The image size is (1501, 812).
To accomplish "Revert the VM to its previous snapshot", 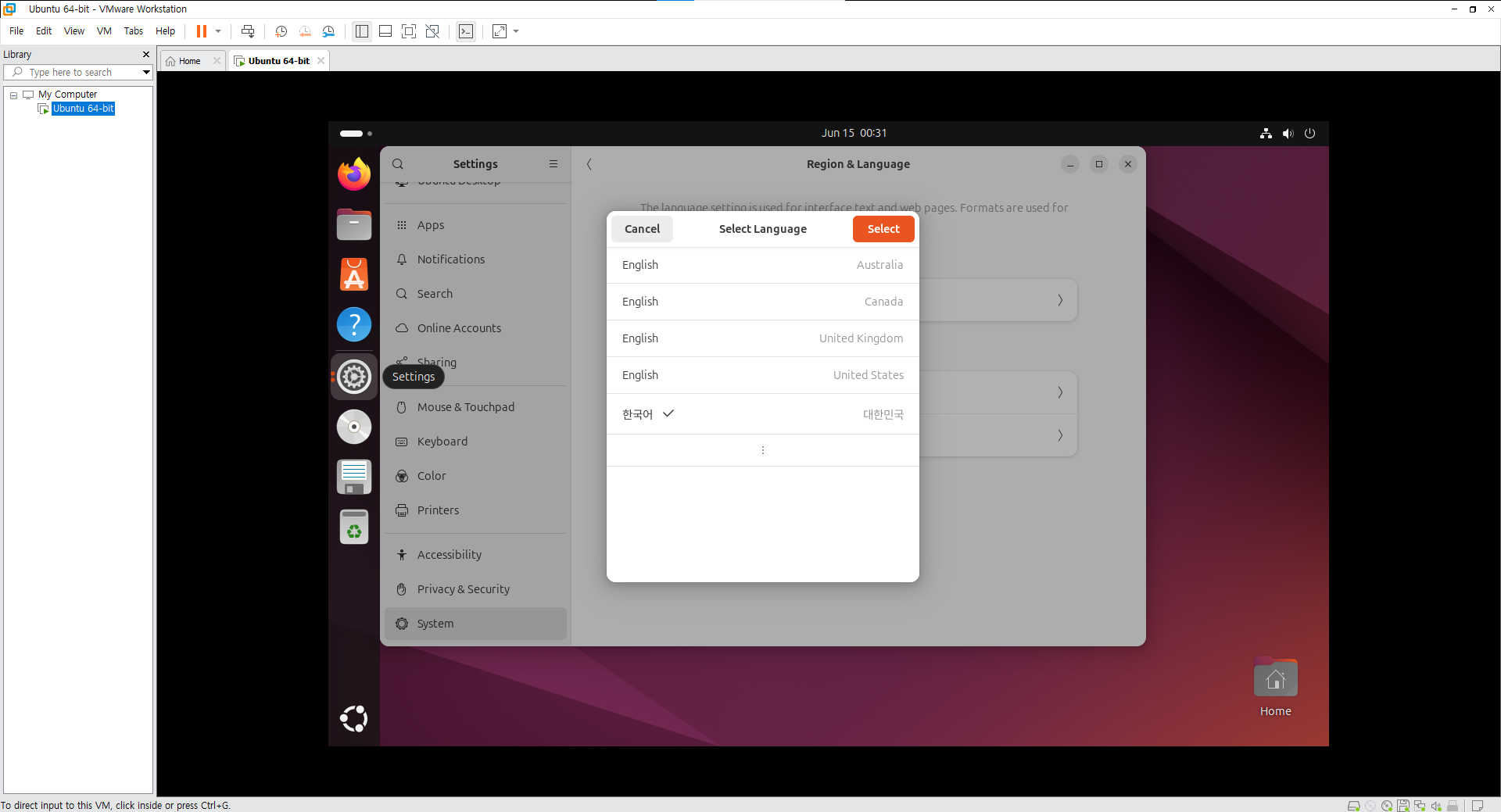I will click(x=305, y=31).
